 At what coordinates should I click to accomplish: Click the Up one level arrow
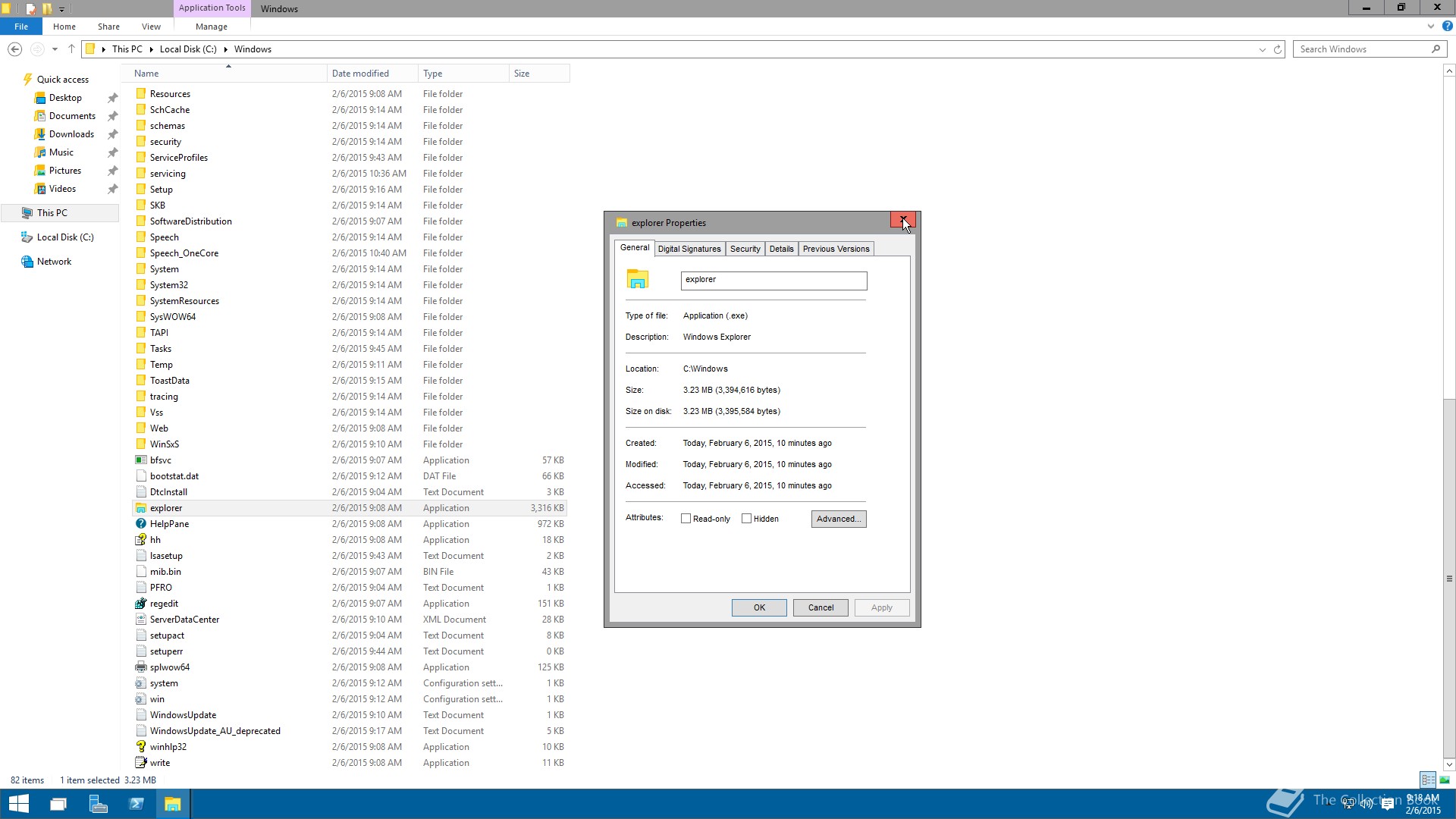pos(71,49)
